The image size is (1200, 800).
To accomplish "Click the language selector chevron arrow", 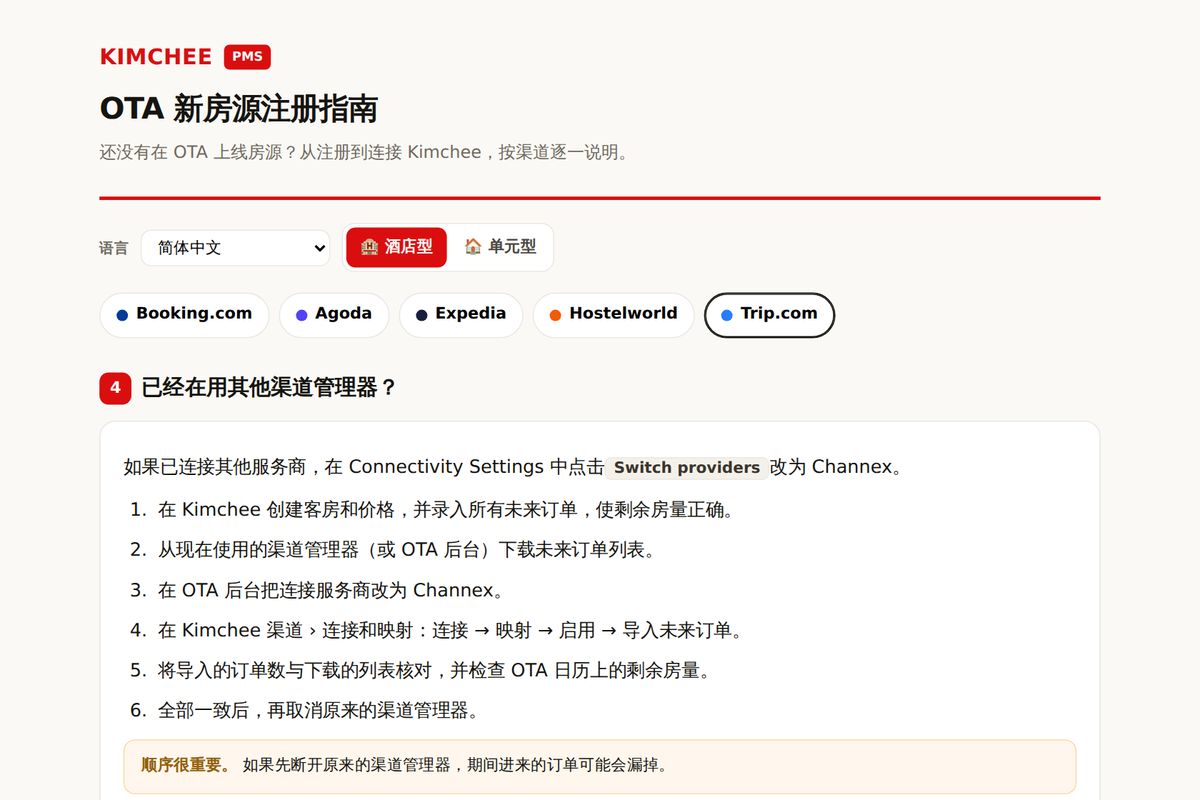I will click(x=319, y=248).
